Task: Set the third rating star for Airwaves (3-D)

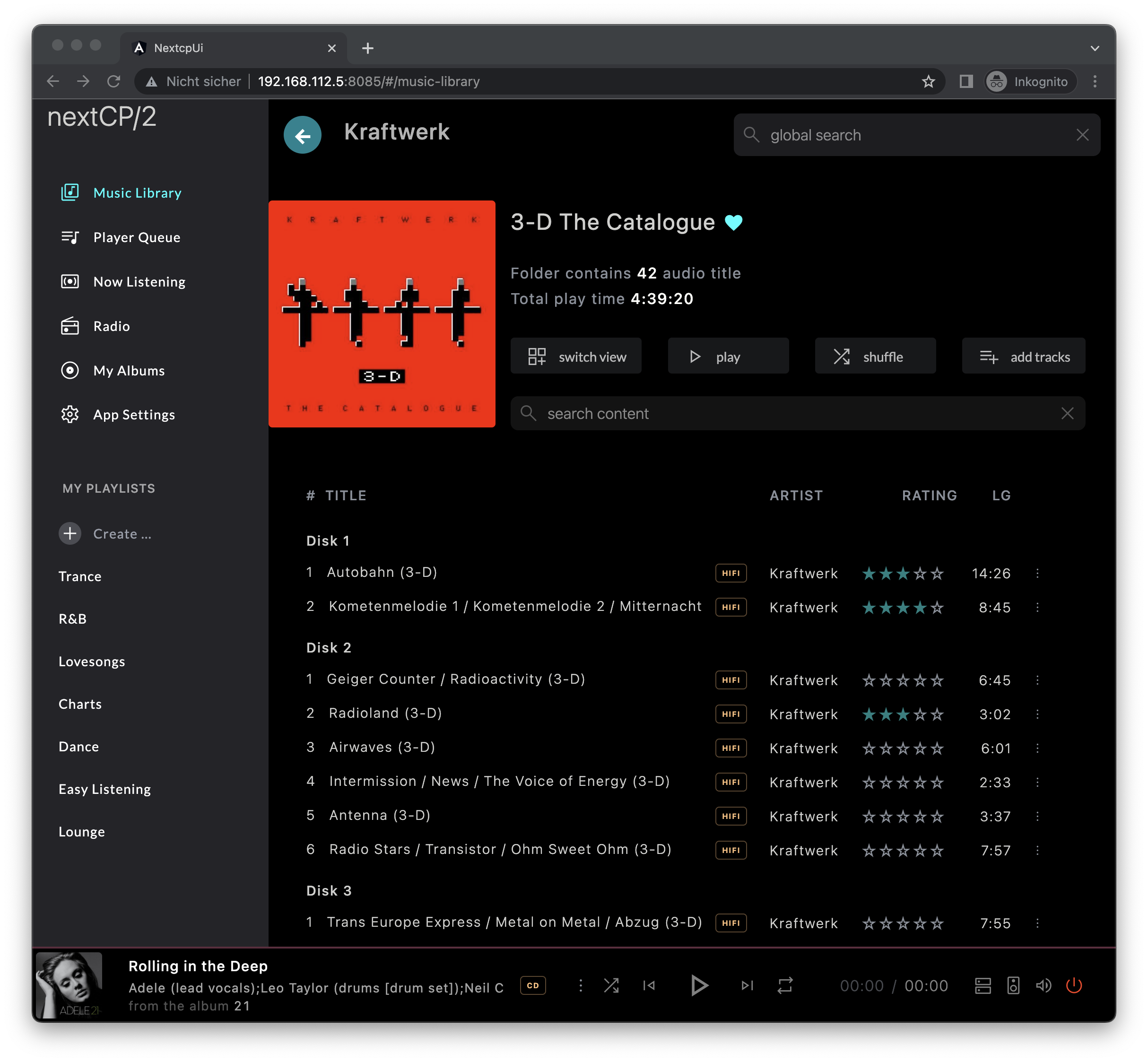Action: (903, 748)
